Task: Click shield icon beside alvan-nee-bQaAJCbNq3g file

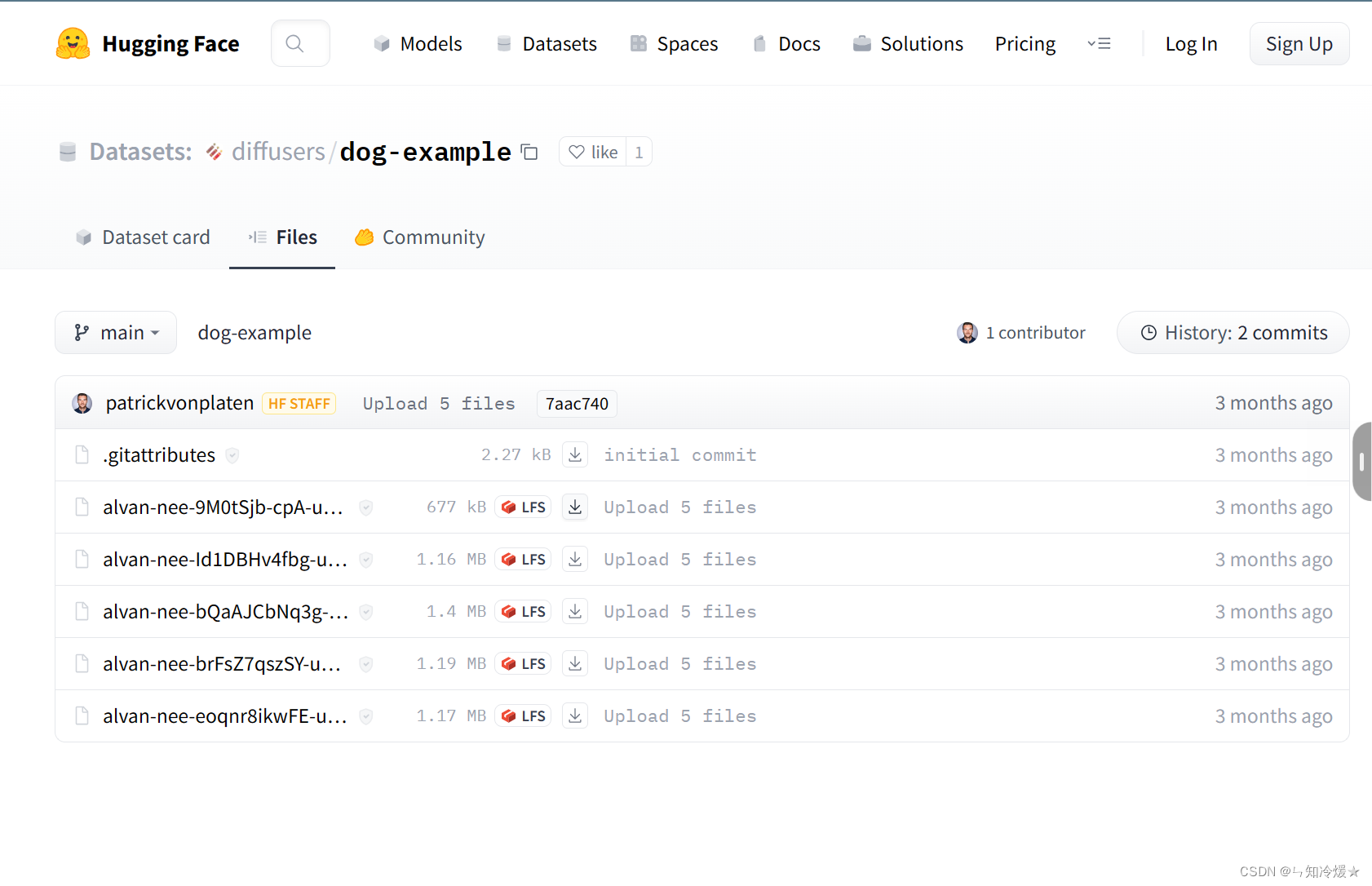Action: pyautogui.click(x=366, y=612)
